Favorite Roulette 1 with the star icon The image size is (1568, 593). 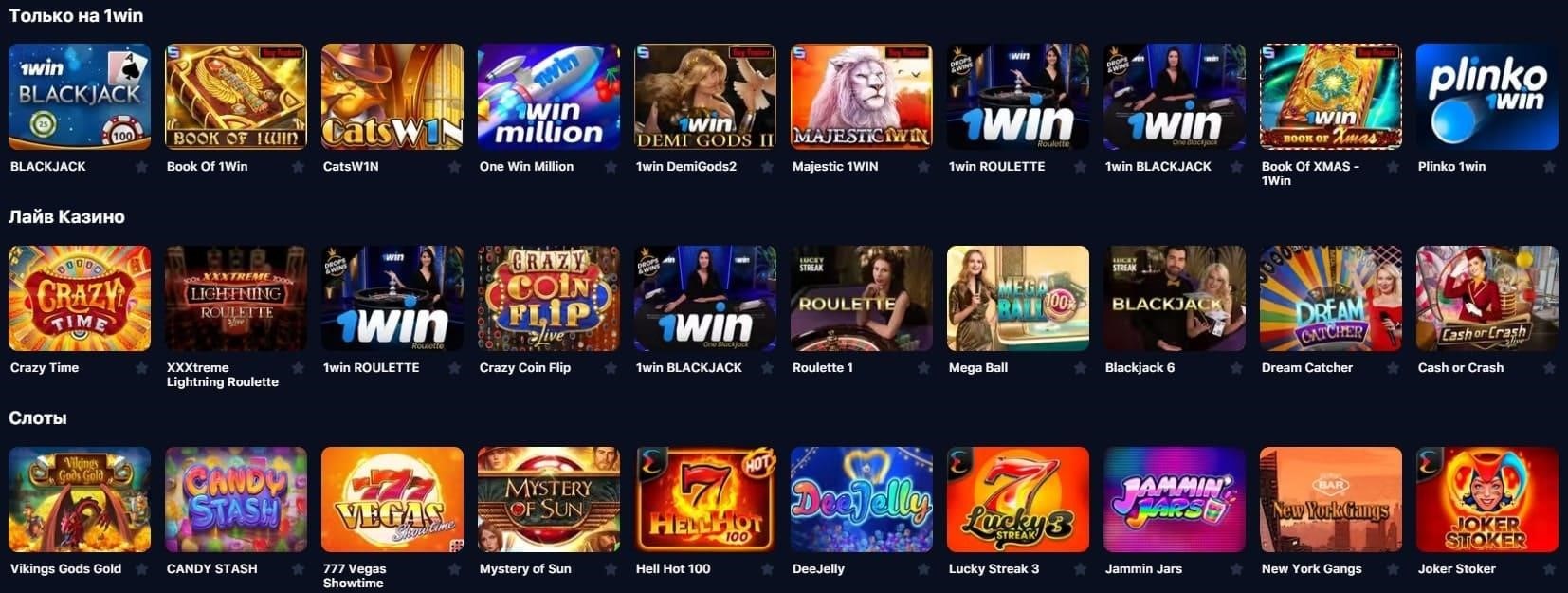pos(923,368)
